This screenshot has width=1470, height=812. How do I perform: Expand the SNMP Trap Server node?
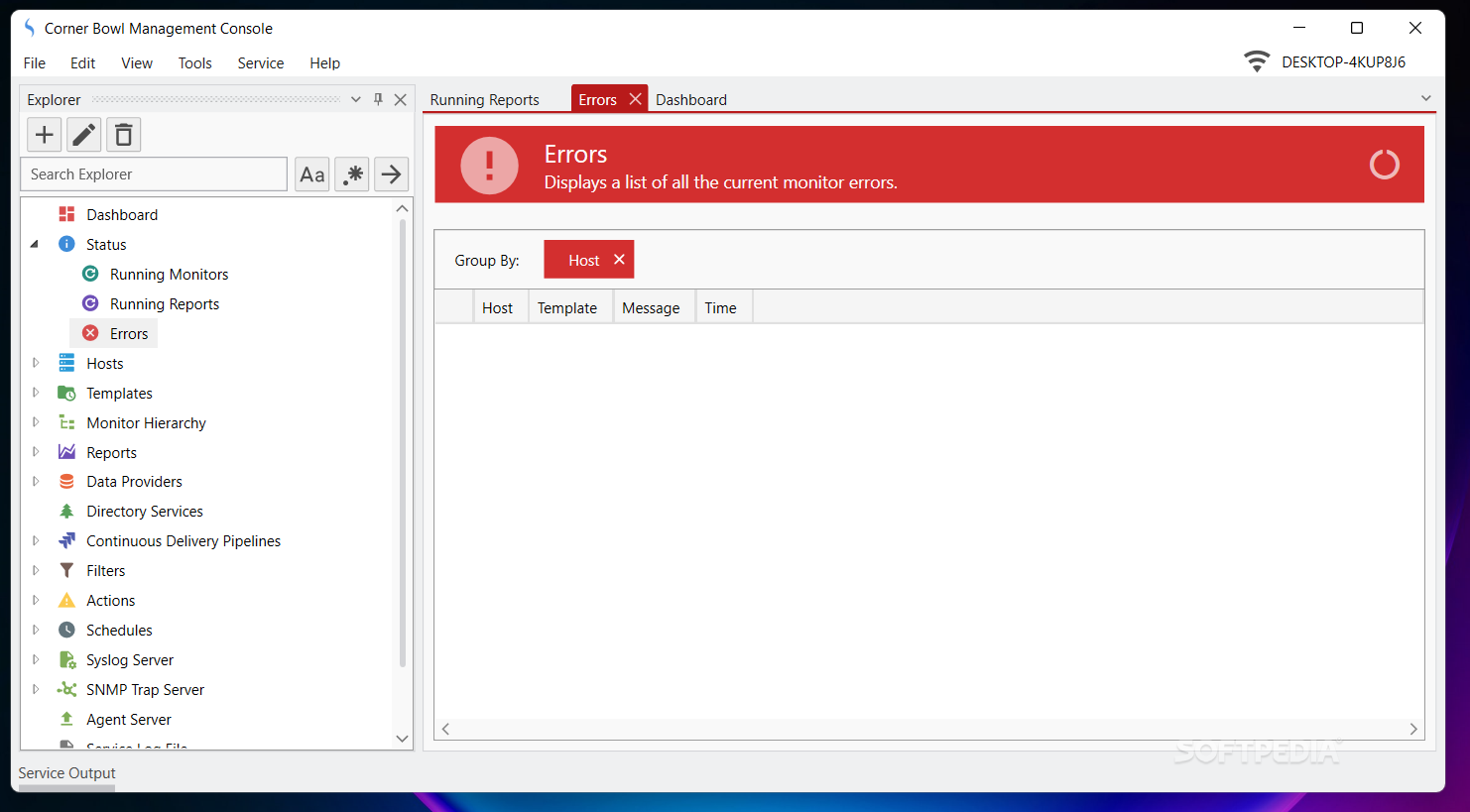click(36, 689)
